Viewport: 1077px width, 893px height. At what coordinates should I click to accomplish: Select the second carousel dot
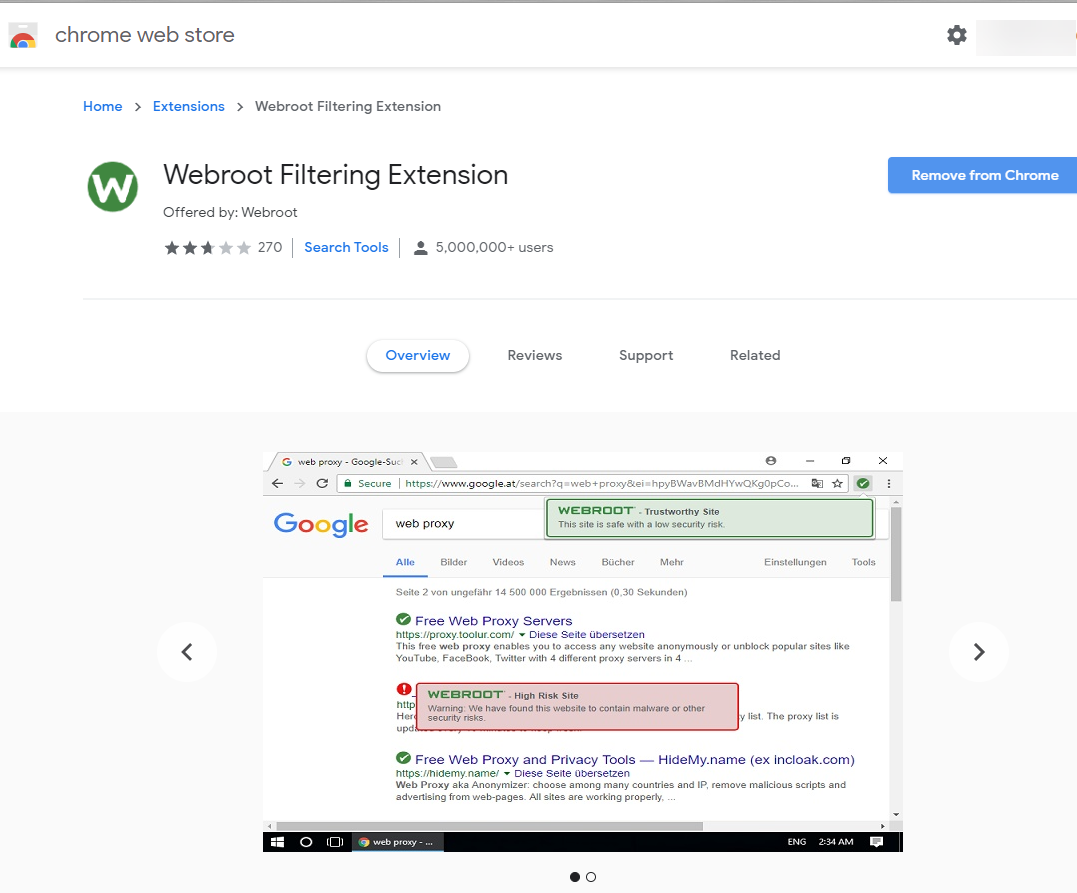591,877
